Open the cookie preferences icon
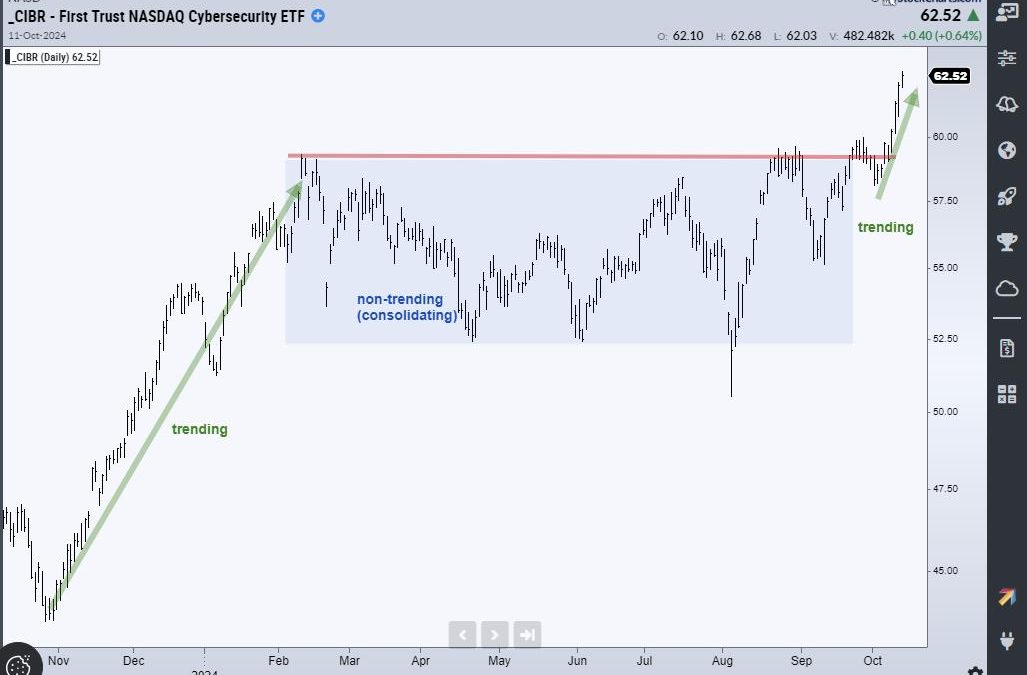 point(18,663)
